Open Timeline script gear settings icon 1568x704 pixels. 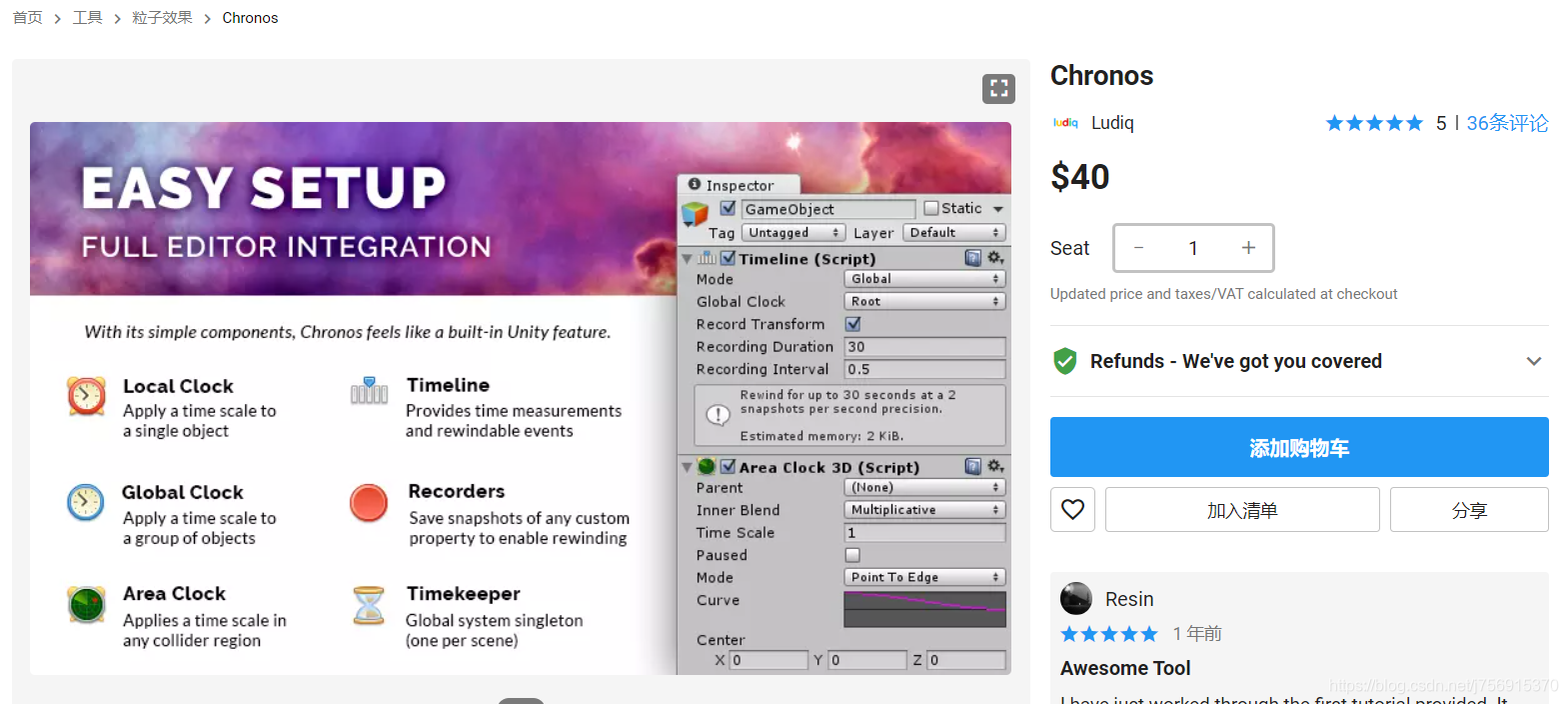995,258
